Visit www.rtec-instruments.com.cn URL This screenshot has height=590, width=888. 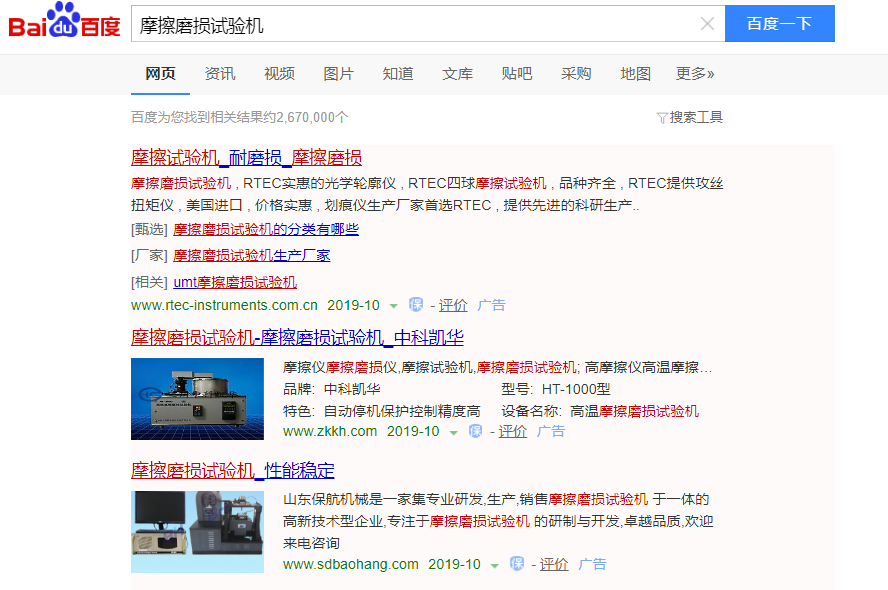tap(224, 305)
